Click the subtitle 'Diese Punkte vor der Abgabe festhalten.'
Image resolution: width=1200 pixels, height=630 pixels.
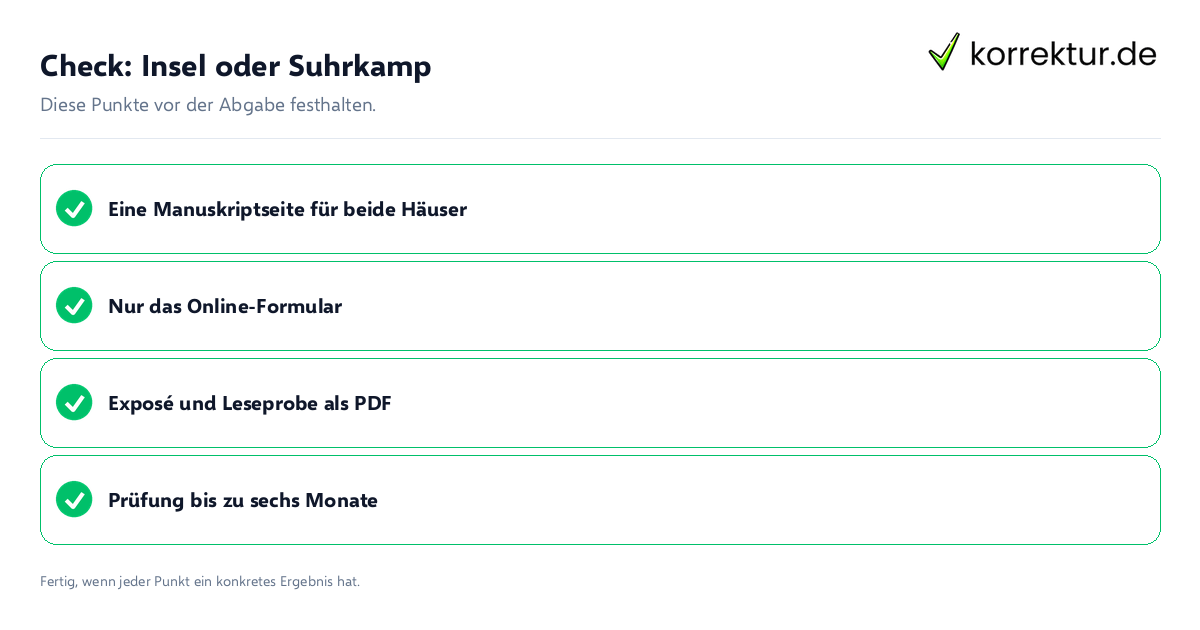point(208,105)
